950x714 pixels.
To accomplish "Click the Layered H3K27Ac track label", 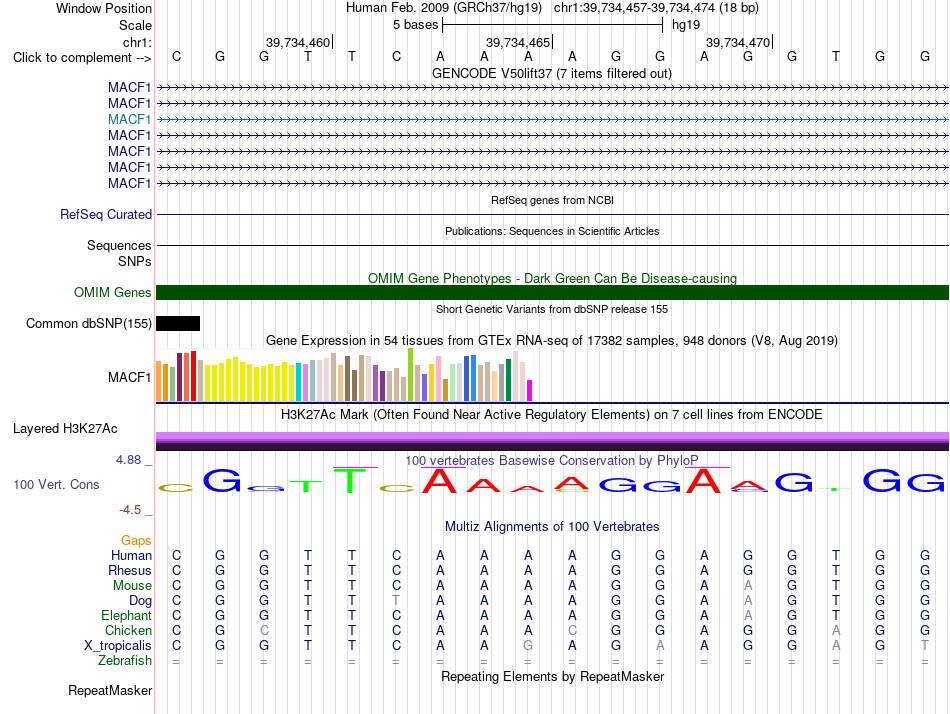I will 65,429.
